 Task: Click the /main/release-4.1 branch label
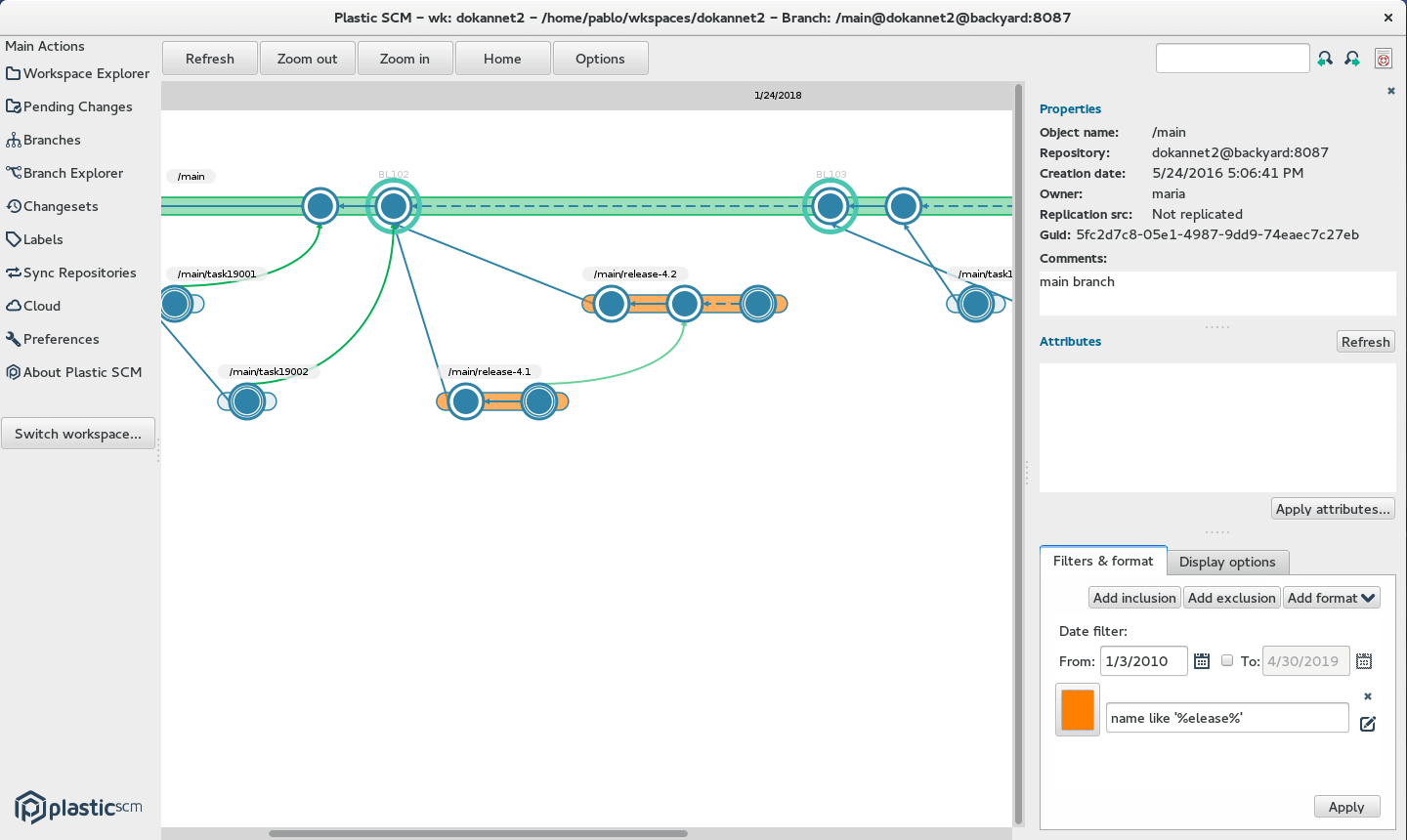click(x=490, y=372)
